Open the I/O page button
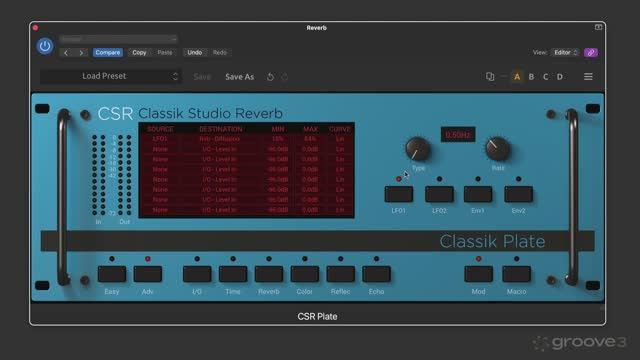The width and height of the screenshot is (640, 360). click(x=197, y=274)
